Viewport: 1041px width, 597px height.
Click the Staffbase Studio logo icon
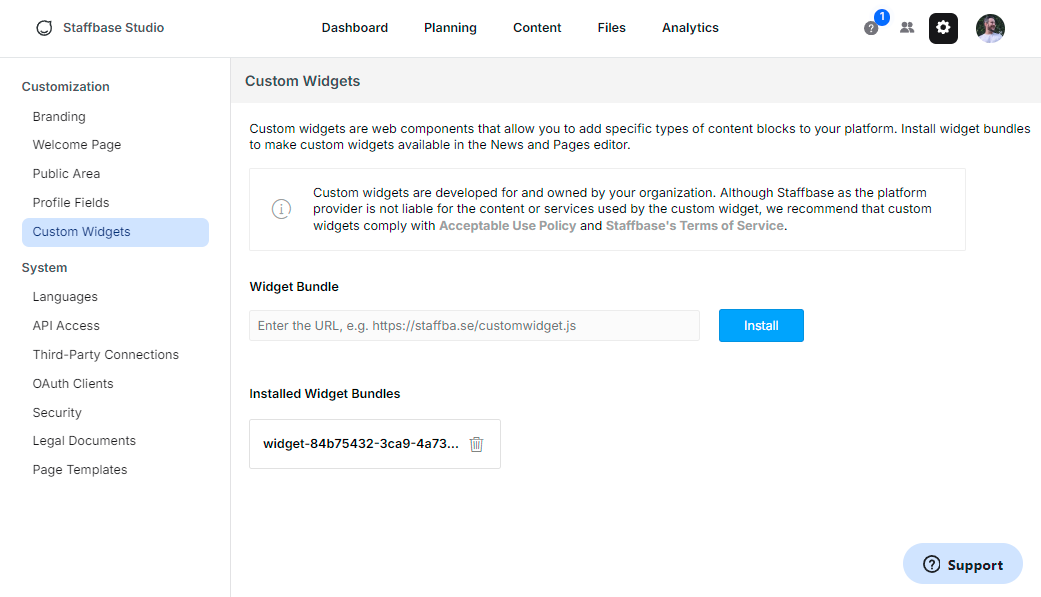pos(43,28)
